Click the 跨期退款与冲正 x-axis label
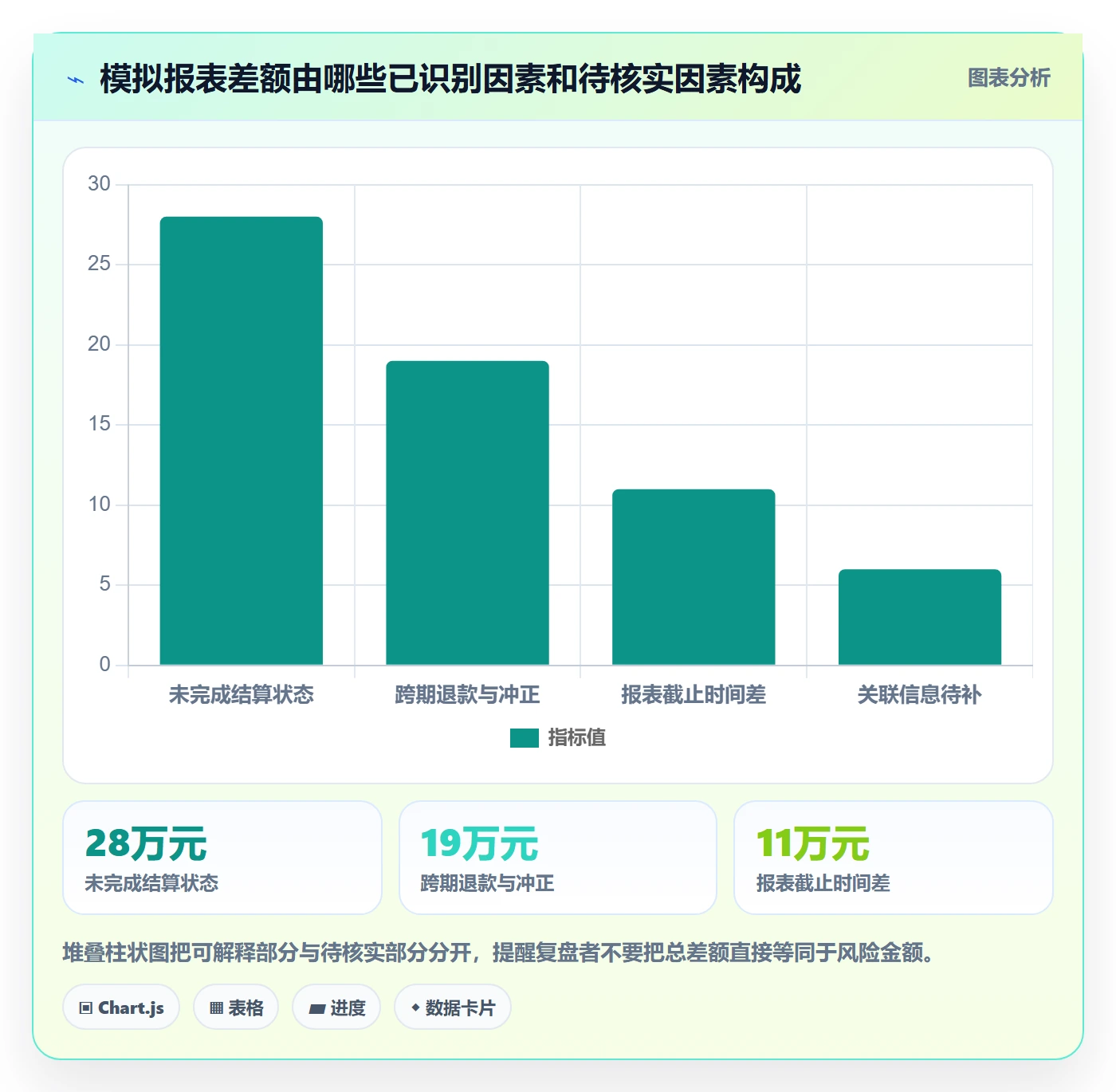The image size is (1116, 1092). point(468,695)
